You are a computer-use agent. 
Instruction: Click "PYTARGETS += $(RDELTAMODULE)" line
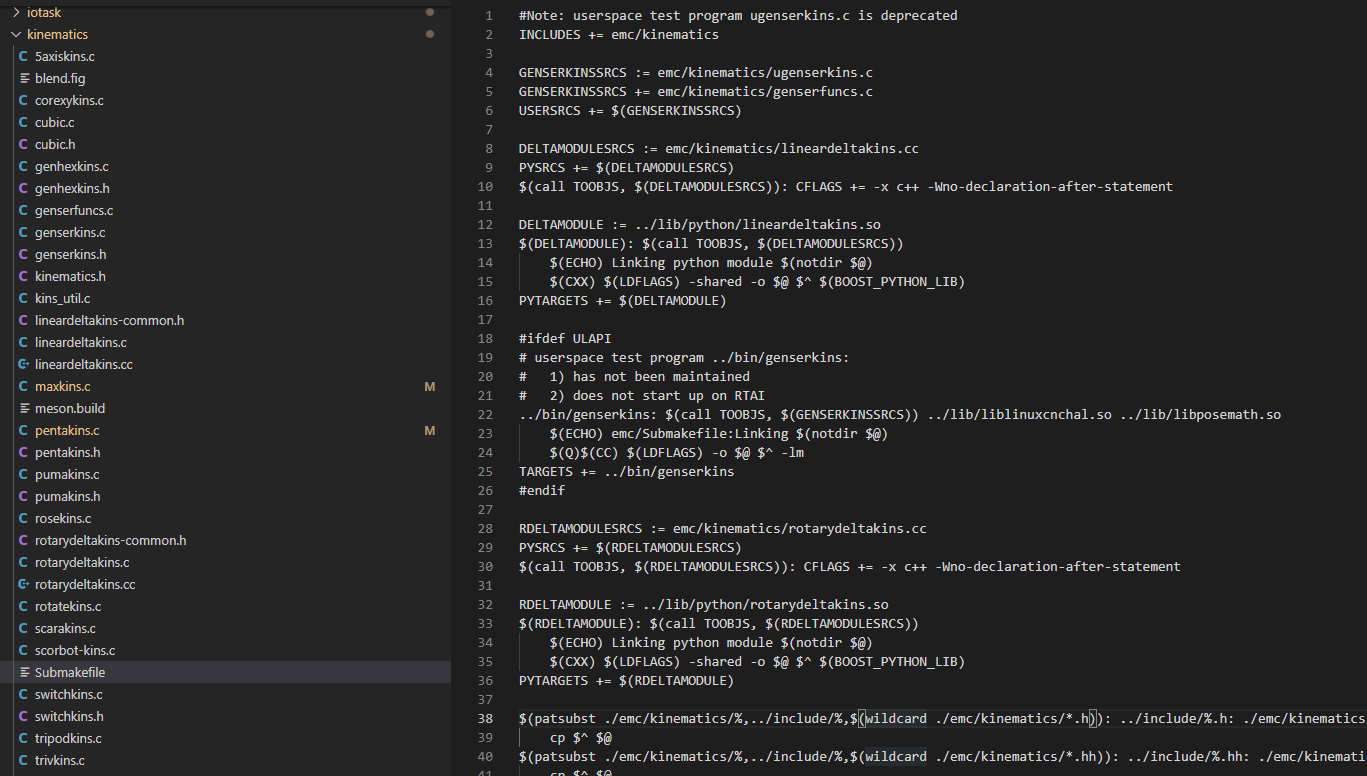click(626, 680)
